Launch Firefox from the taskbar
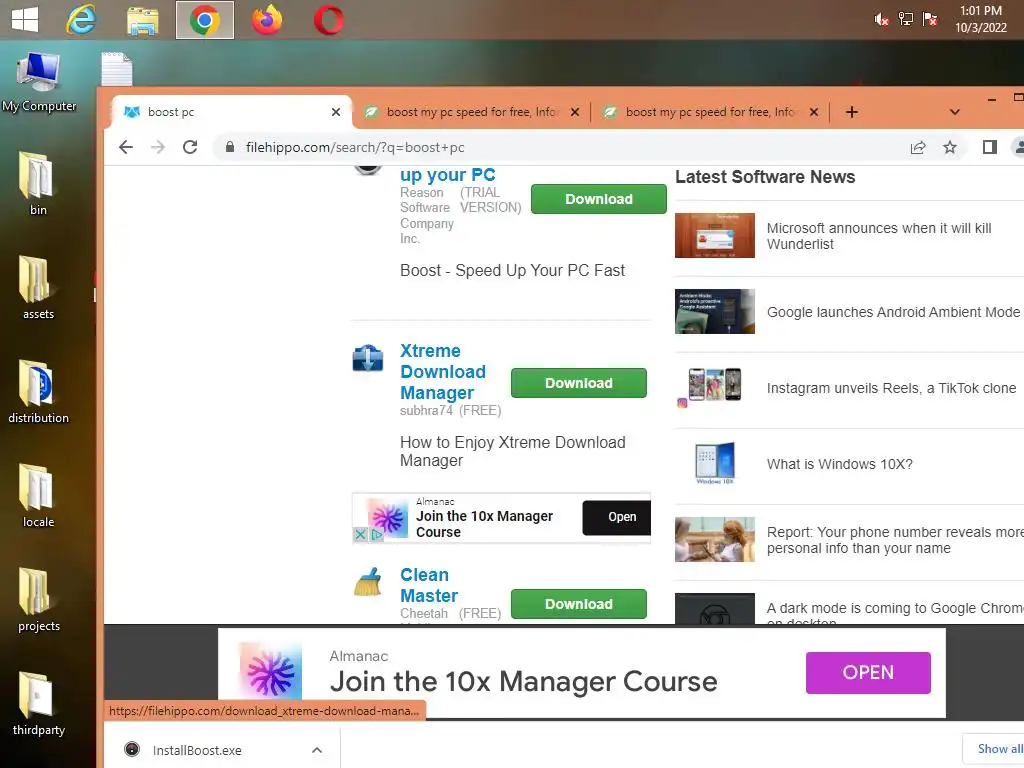 pos(267,20)
